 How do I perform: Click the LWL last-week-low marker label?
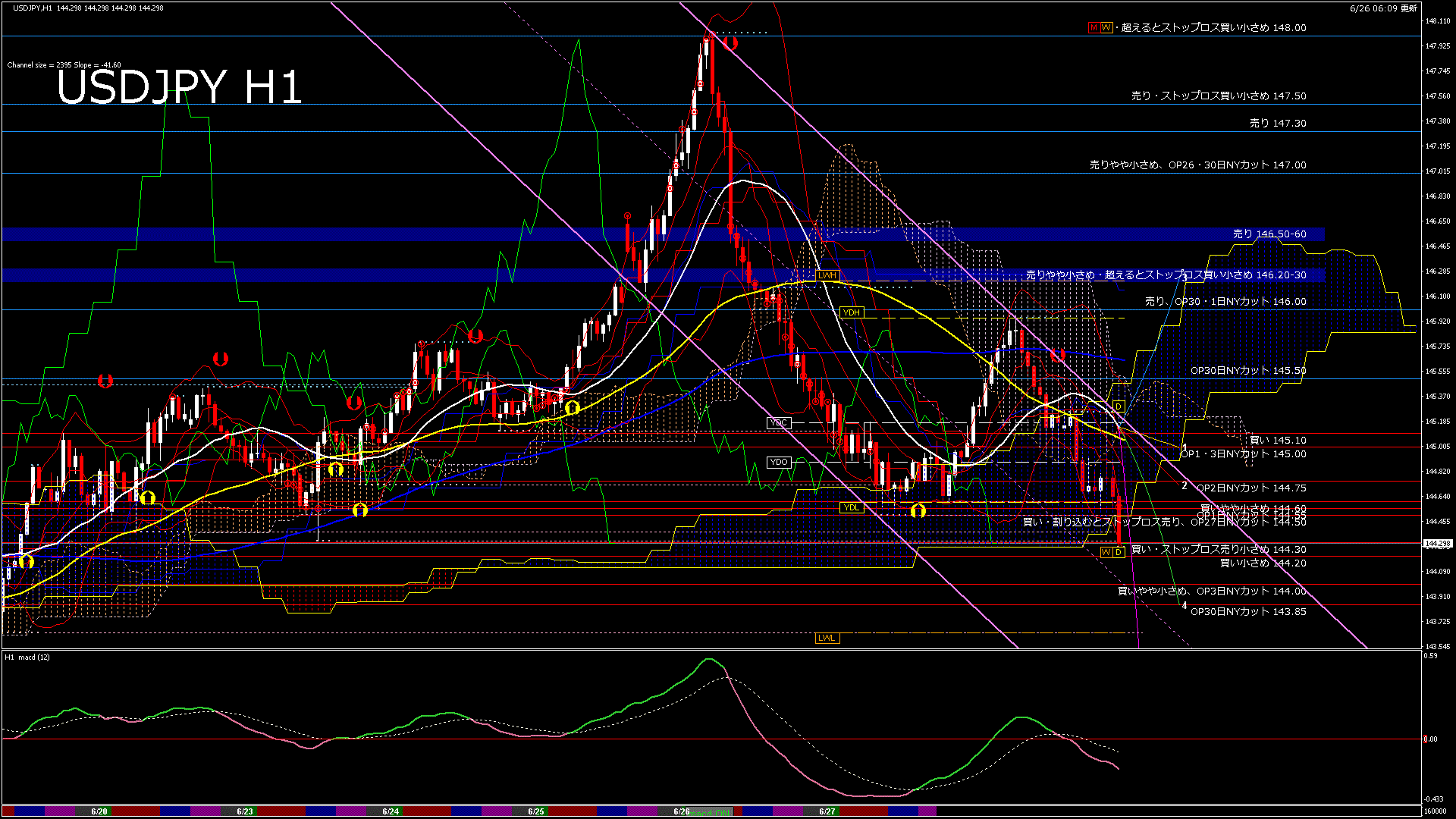pos(827,638)
